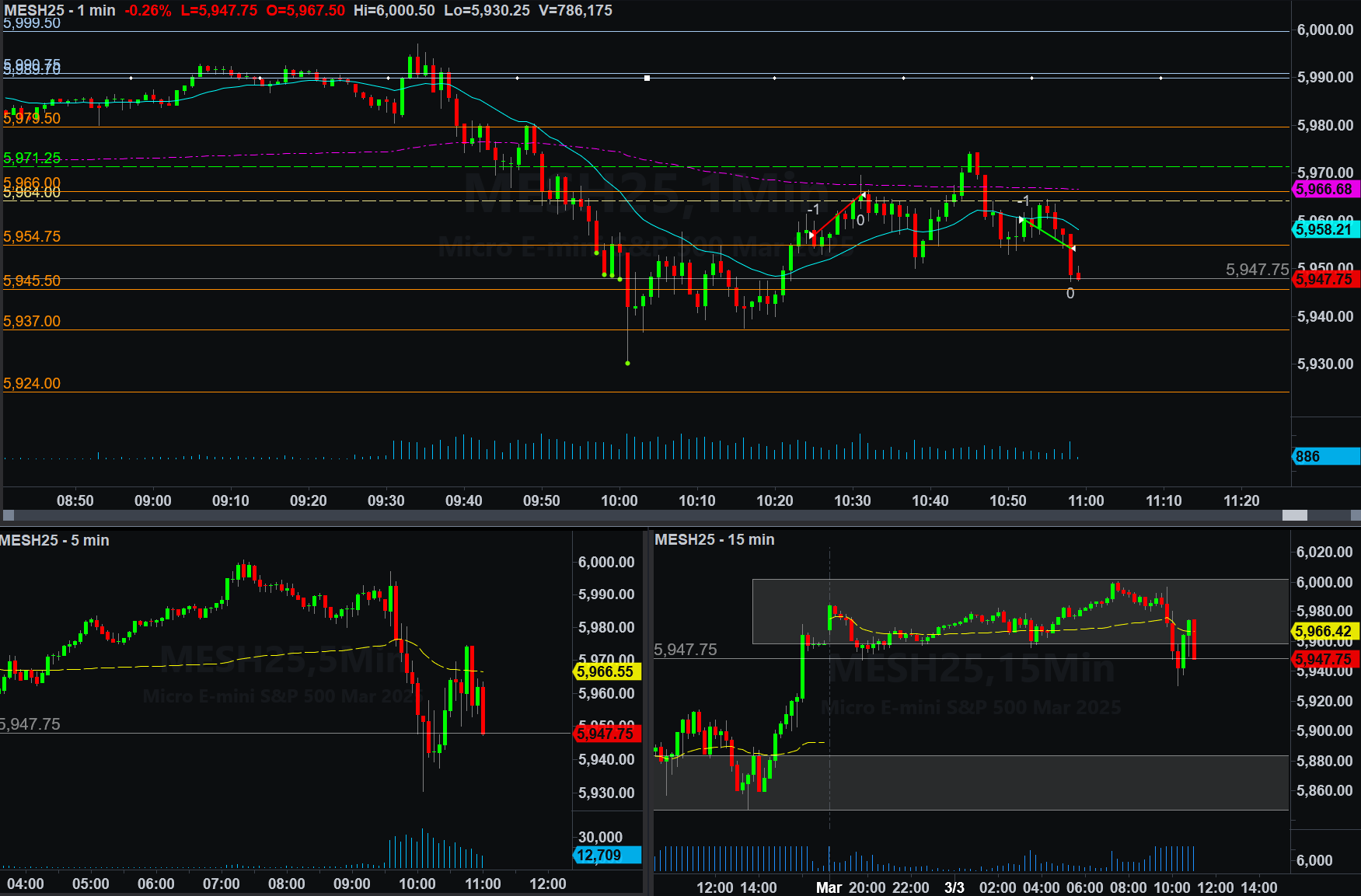Click the 5,930.00 price label on 5 min chart
Screen dimensions: 1361x896
click(606, 793)
